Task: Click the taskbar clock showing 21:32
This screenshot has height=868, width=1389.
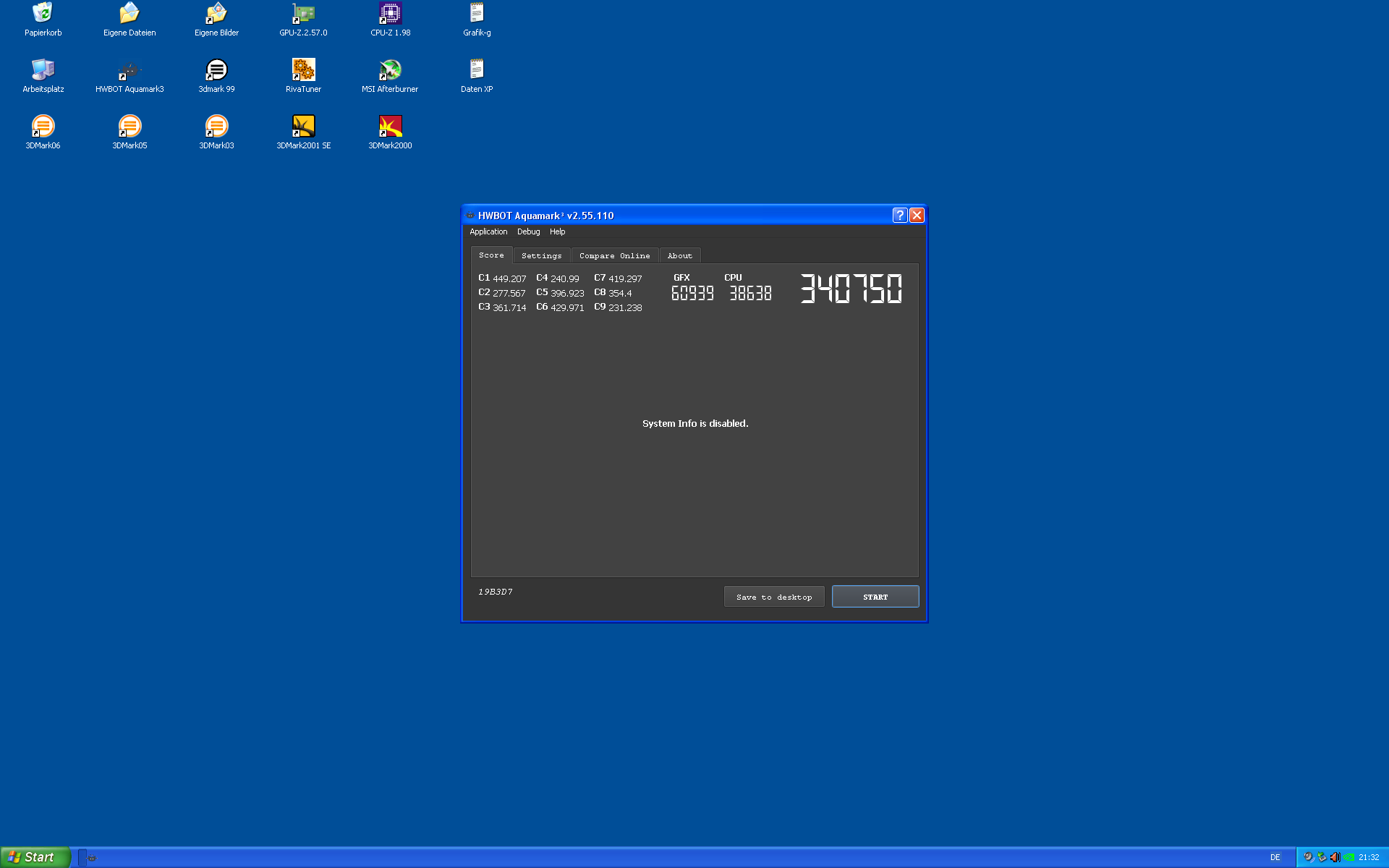Action: pyautogui.click(x=1369, y=857)
